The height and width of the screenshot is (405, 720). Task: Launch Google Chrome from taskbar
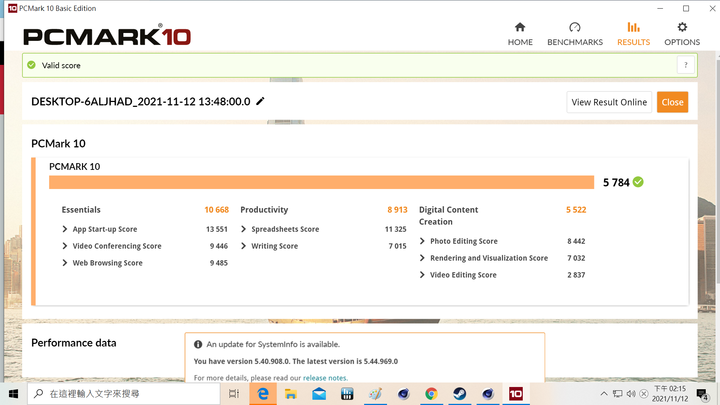[x=431, y=394]
